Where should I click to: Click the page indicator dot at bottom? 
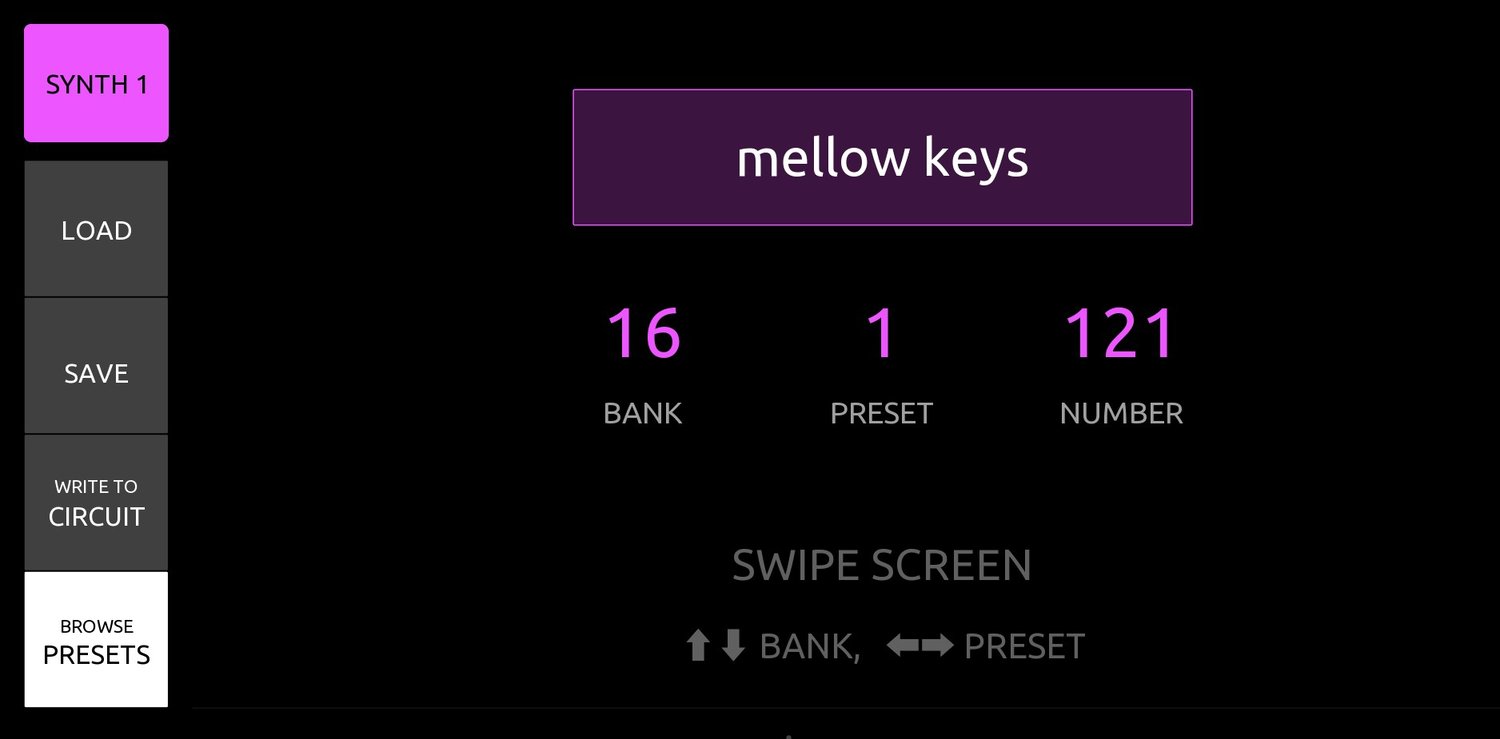tap(787, 735)
